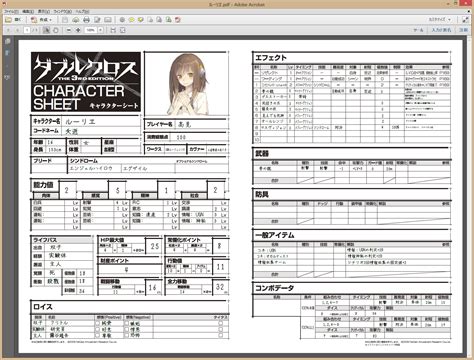Click the fit one full page icon
The image size is (474, 360).
123,30
